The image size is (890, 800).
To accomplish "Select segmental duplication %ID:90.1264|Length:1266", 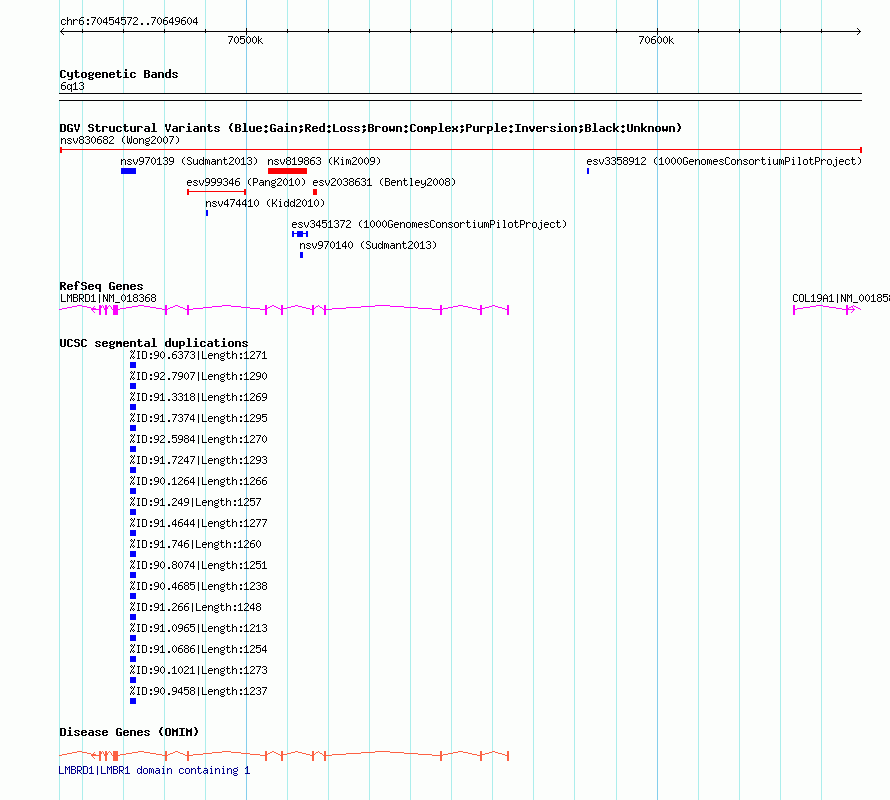I will click(198, 481).
